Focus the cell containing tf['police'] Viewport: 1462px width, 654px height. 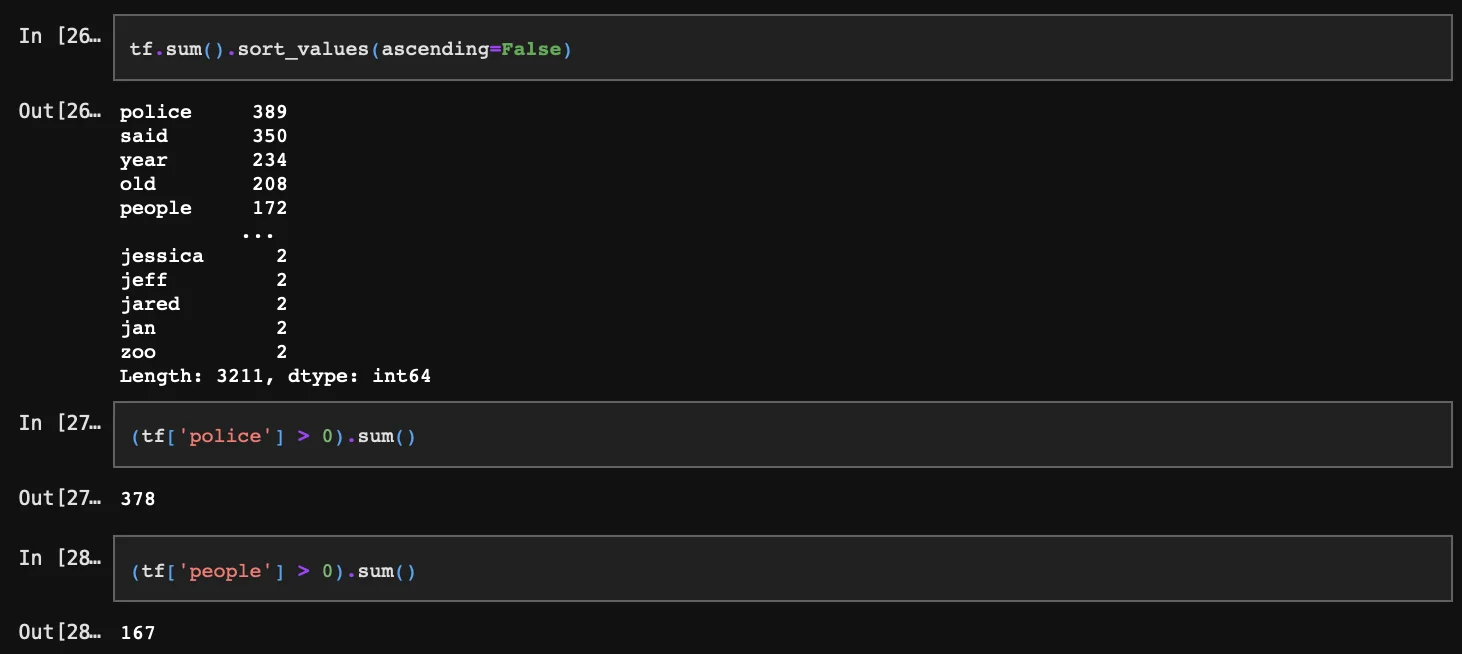point(782,435)
